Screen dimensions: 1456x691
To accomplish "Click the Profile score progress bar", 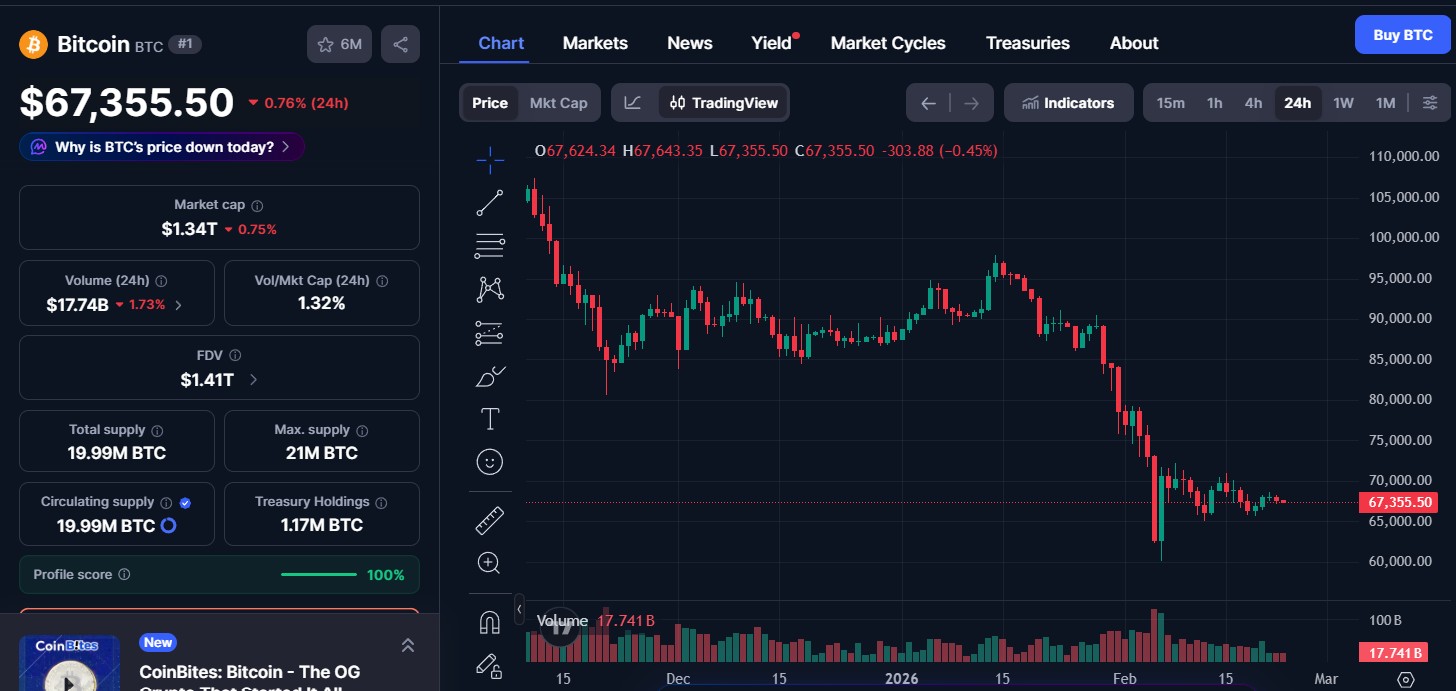I will click(318, 575).
